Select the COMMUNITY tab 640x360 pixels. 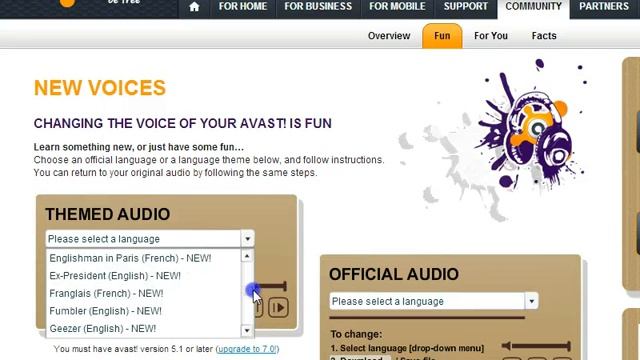tap(533, 7)
